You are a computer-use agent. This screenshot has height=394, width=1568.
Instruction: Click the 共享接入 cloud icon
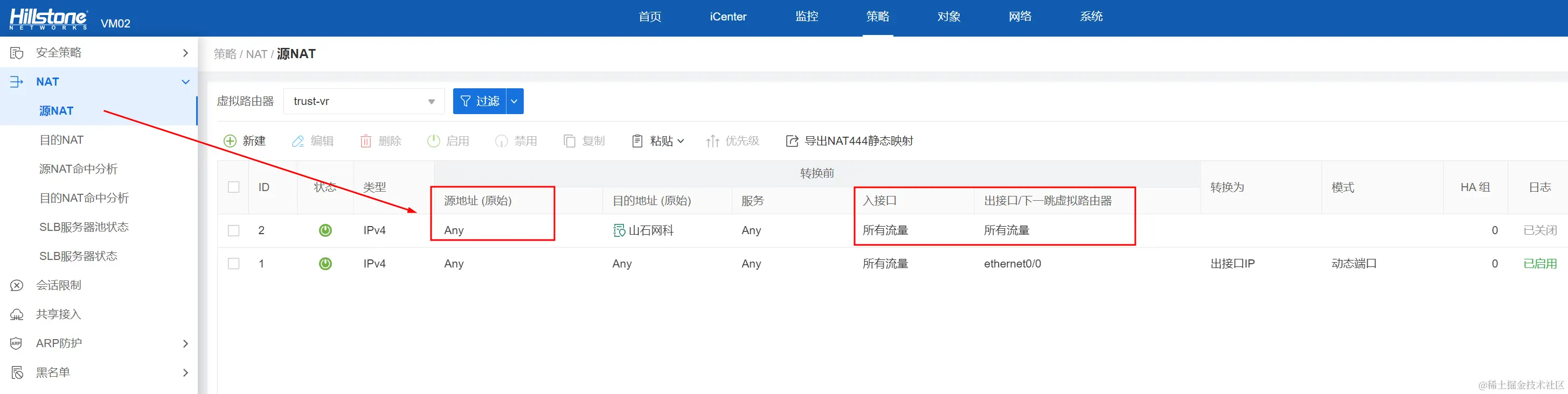point(17,314)
